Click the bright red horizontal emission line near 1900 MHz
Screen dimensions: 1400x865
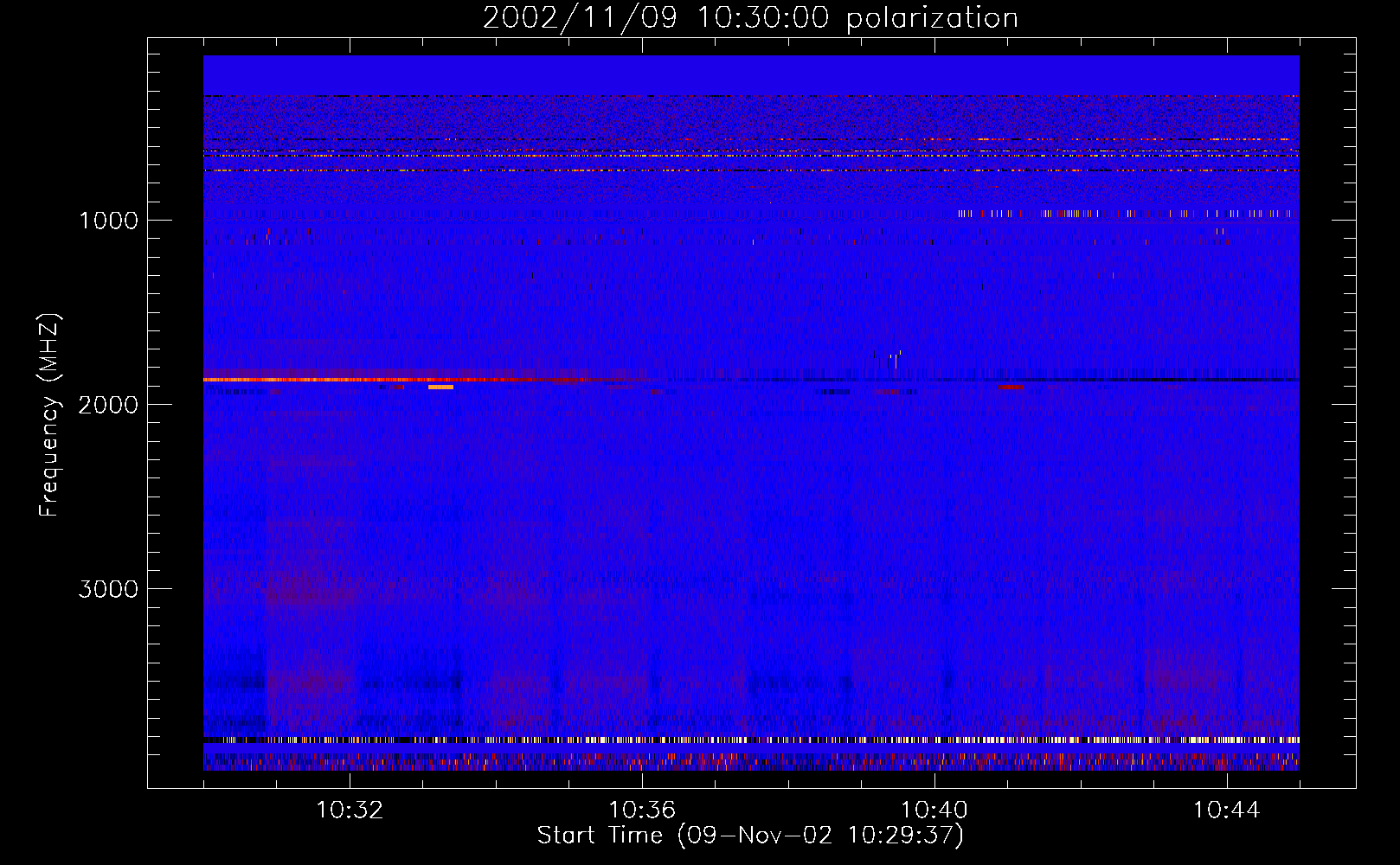click(x=424, y=380)
